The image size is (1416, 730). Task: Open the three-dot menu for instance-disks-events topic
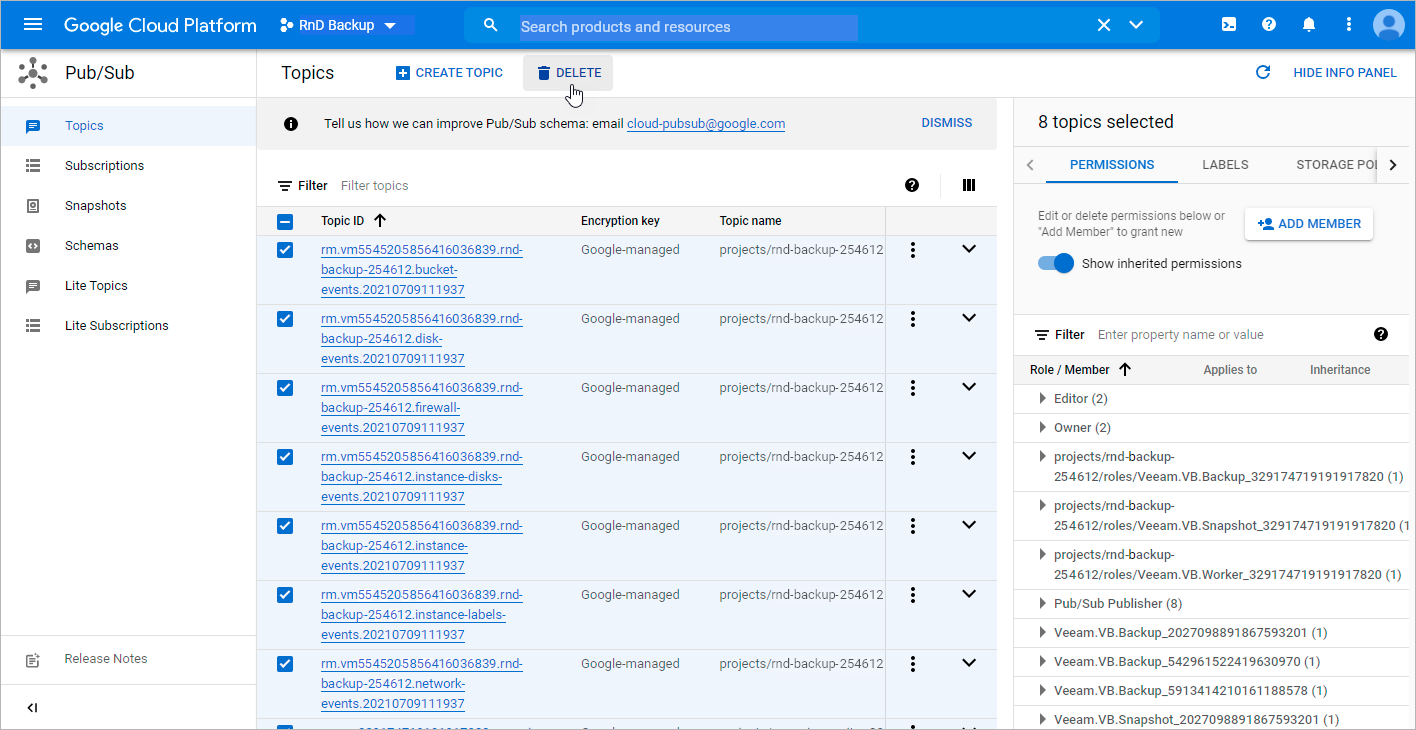point(913,457)
